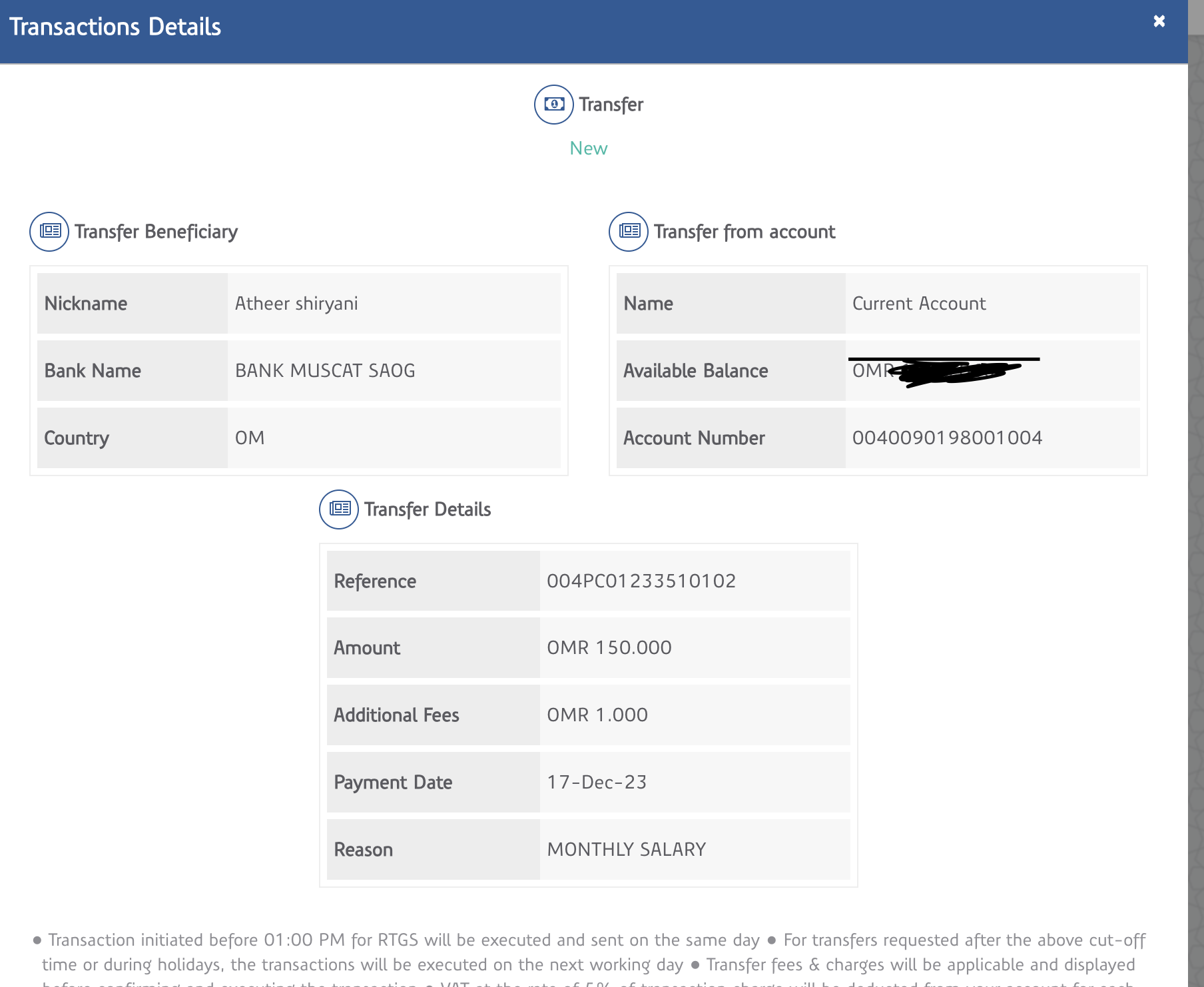Click the Transfer from account section icon
The image size is (1204, 987).
tap(628, 232)
